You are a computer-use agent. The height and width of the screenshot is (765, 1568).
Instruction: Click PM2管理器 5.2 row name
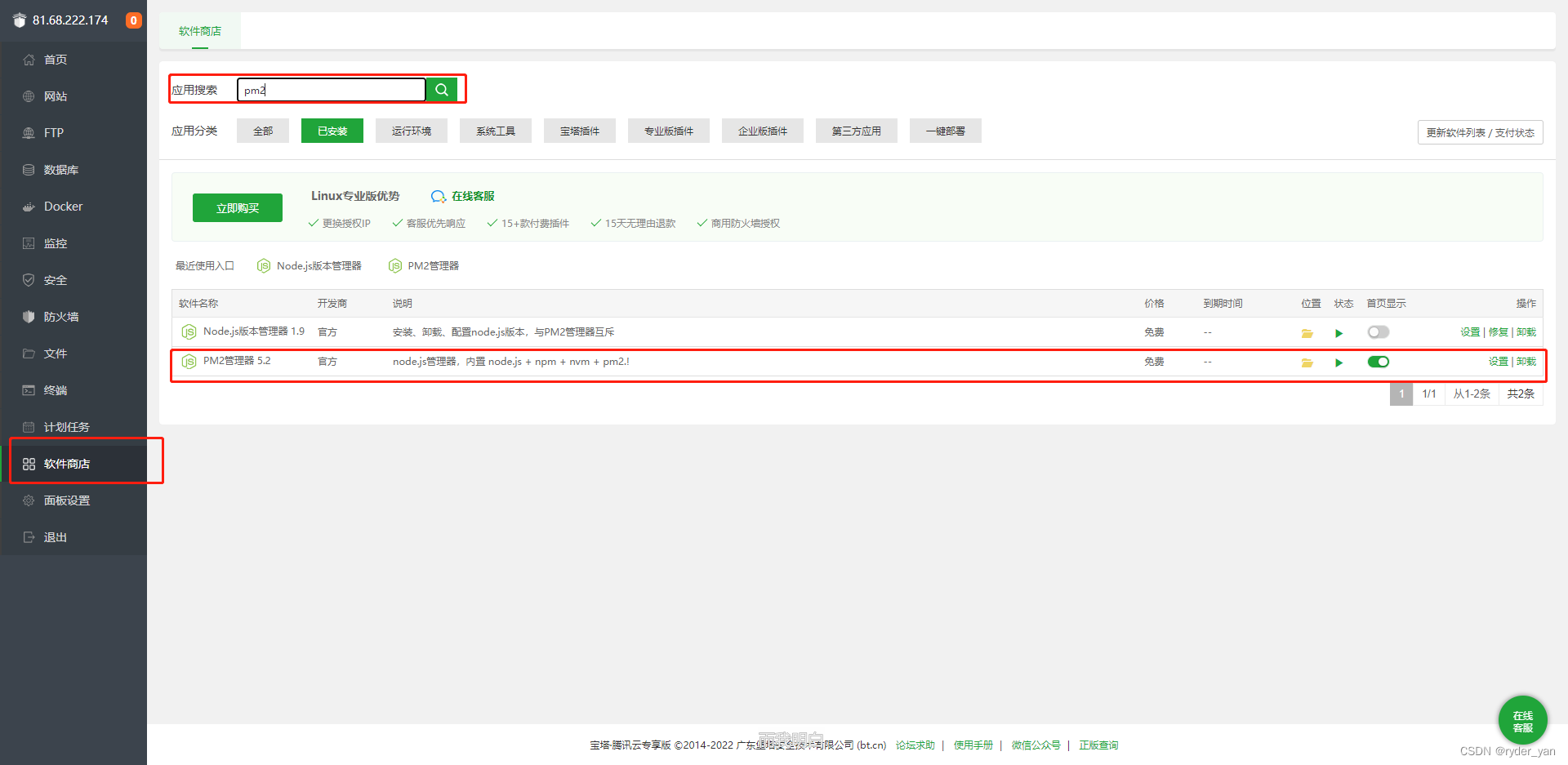(x=237, y=361)
